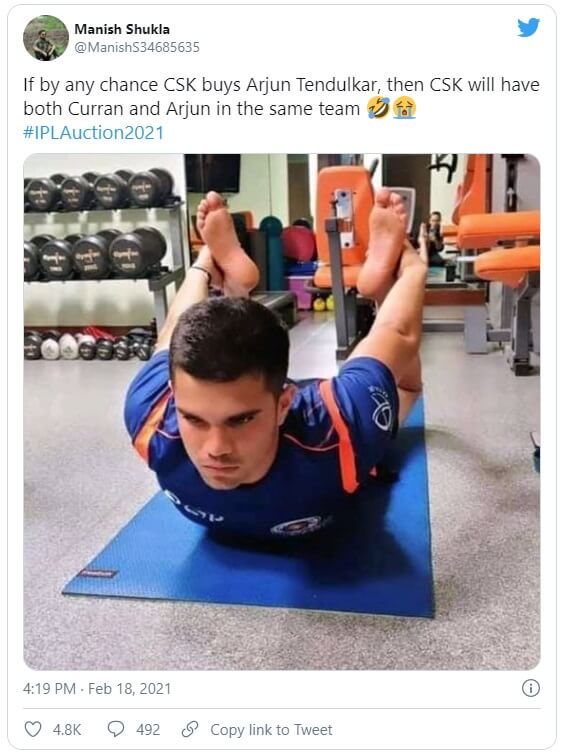The image size is (561, 753).
Task: Click the rolling laughing emoji
Action: point(378,109)
